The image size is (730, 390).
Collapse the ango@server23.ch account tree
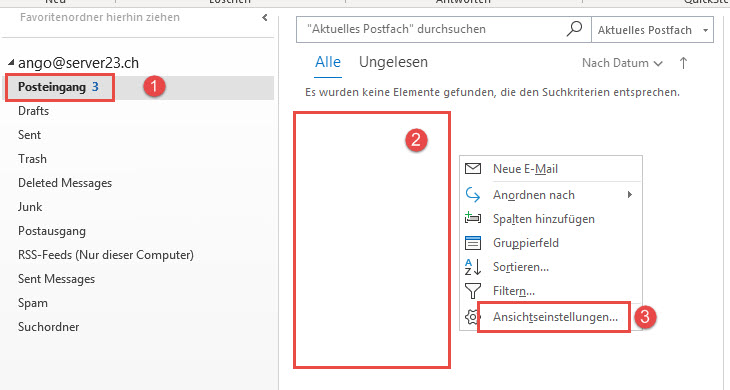coord(11,62)
